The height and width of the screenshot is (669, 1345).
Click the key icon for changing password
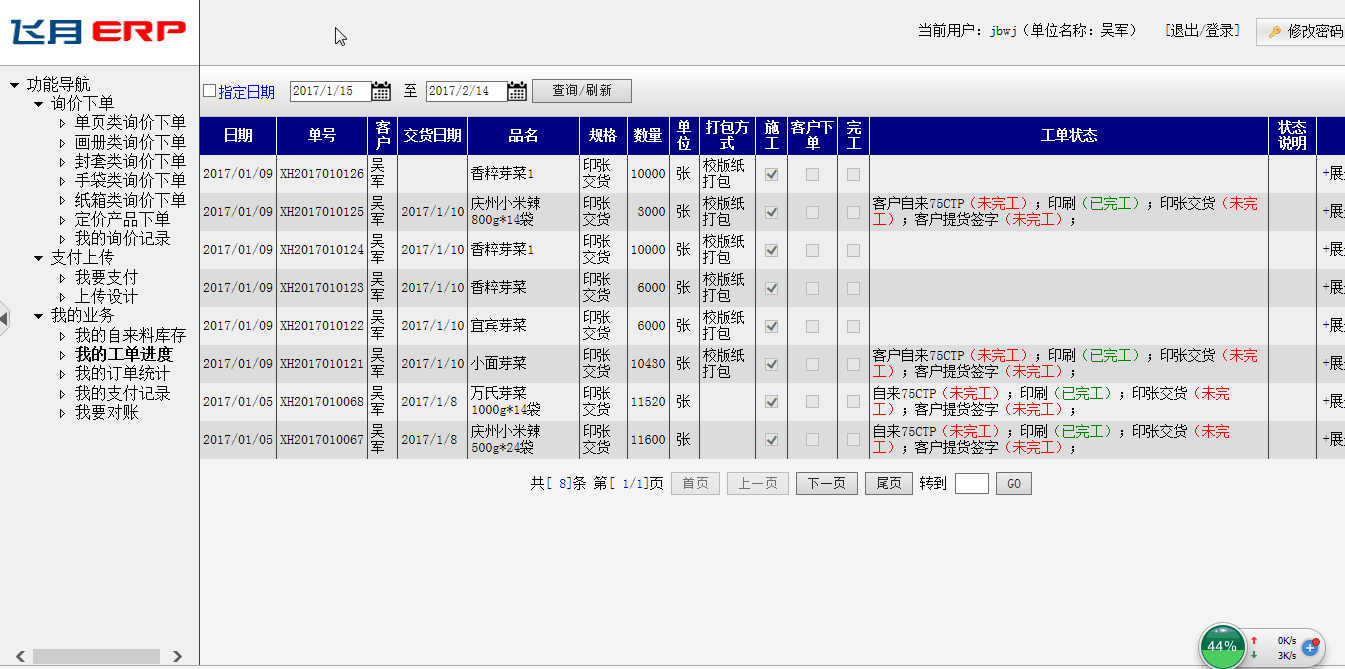pyautogui.click(x=1275, y=32)
